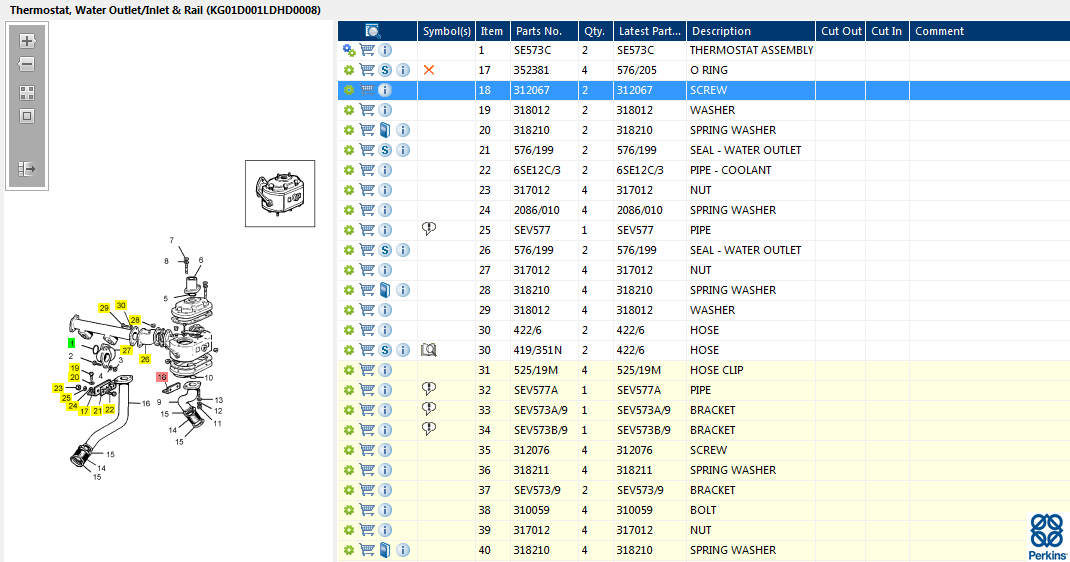1070x562 pixels.
Task: Click the S icon for item 21 SEAL
Action: point(385,150)
